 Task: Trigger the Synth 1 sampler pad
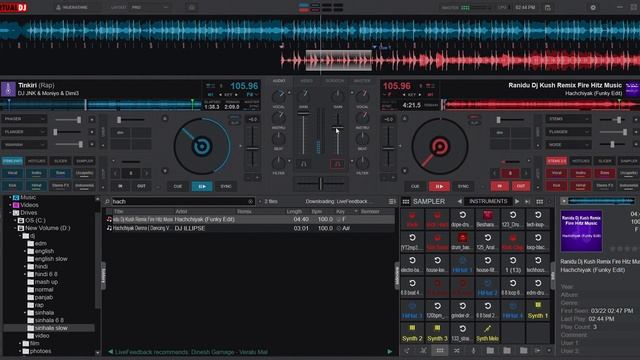[538, 310]
